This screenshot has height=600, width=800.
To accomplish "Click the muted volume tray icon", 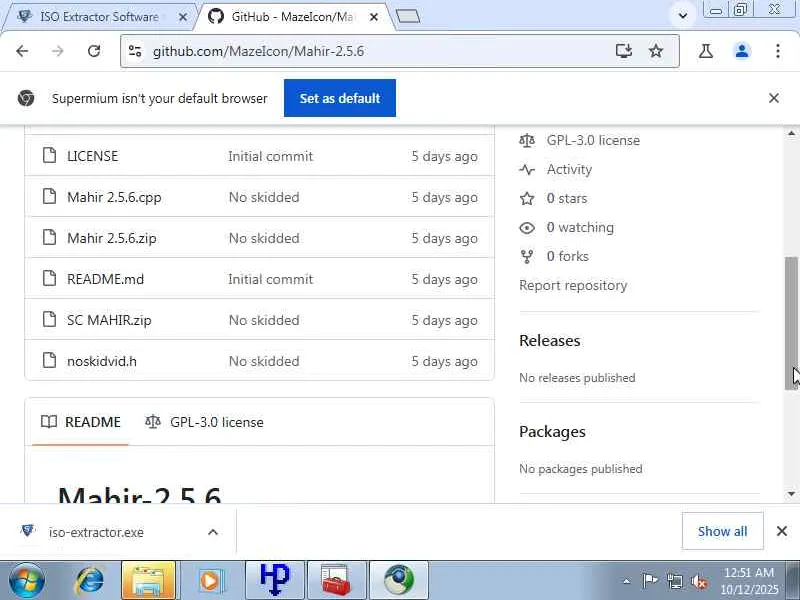I will pyautogui.click(x=699, y=581).
